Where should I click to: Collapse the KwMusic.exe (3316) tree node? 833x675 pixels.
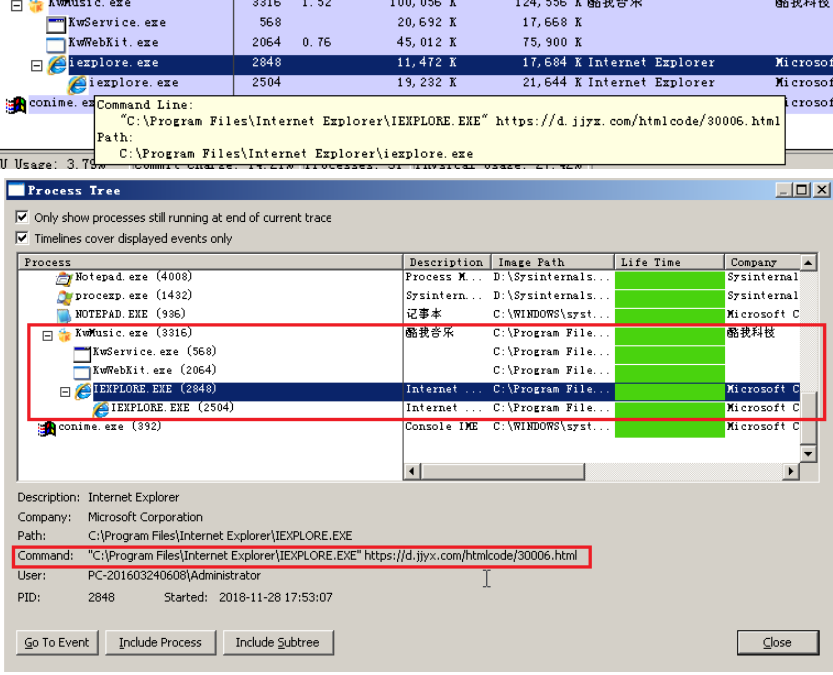(47, 336)
